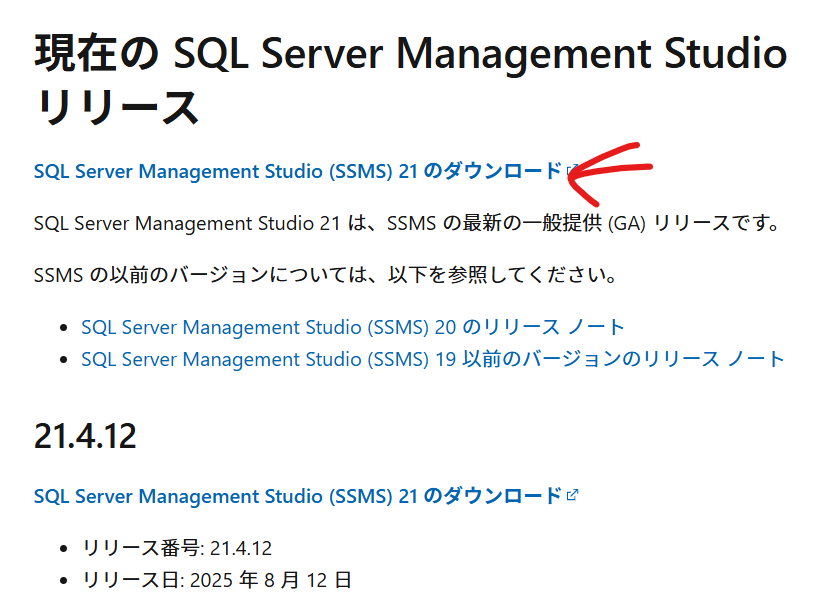Open the SSMS 21 のダウンロード link below the 21.4.12 heading

pos(297,496)
